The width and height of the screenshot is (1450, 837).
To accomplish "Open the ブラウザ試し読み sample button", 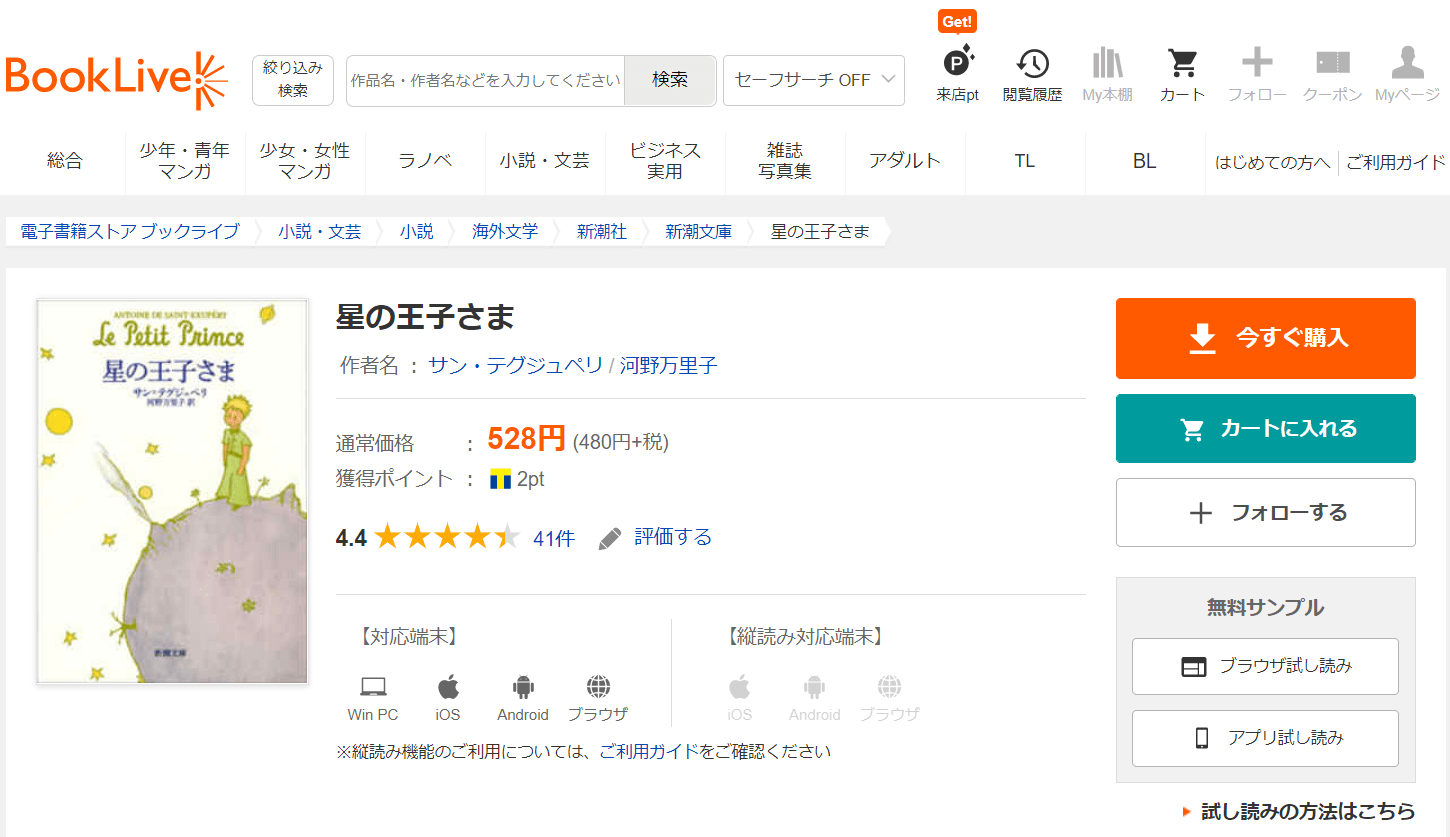I will tap(1265, 666).
